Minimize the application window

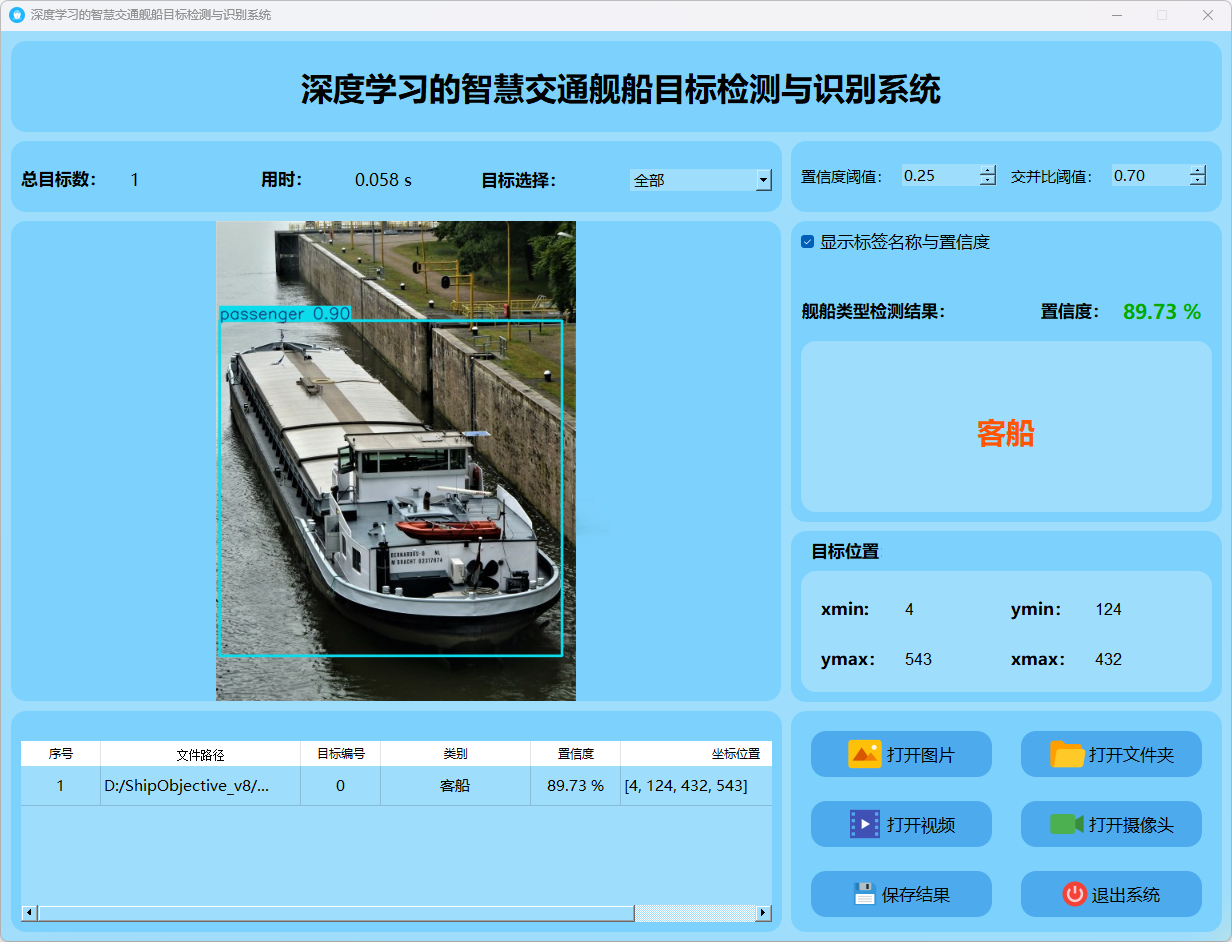1117,15
